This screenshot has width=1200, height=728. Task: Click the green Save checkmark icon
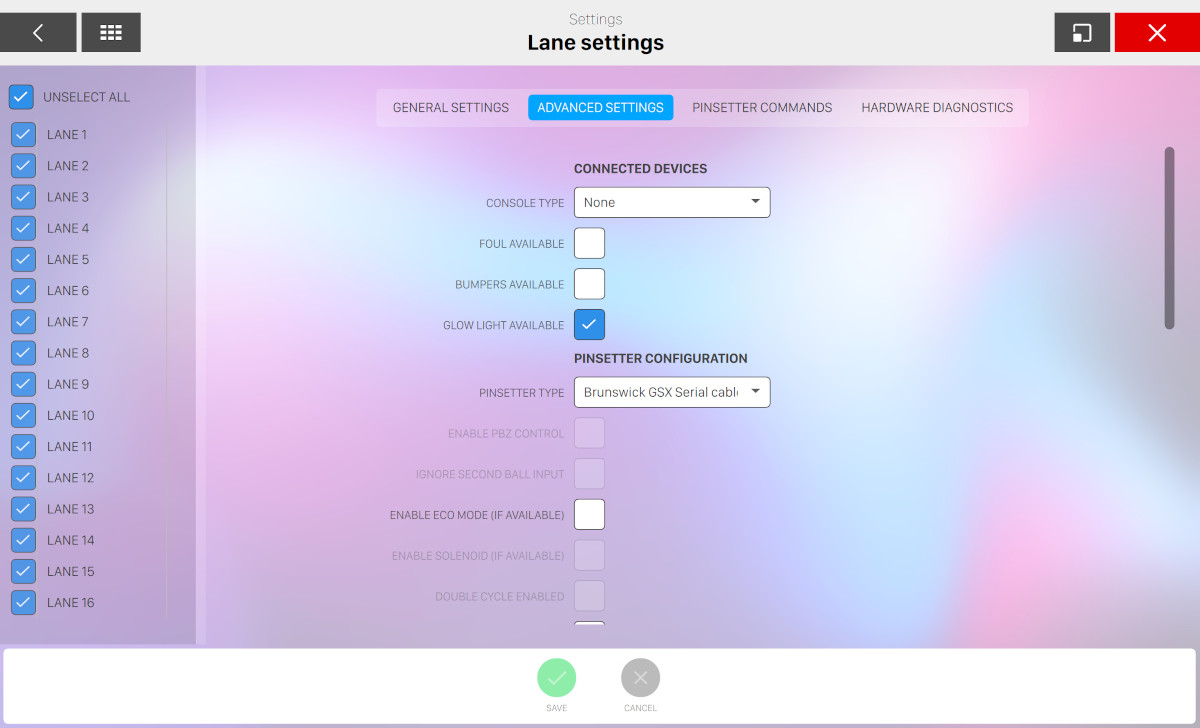557,678
